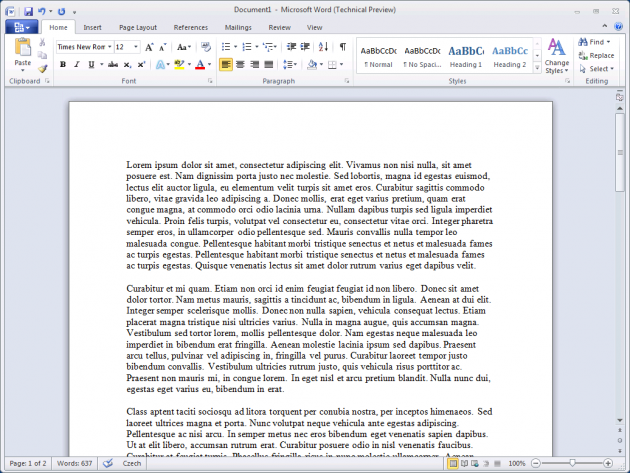This screenshot has width=630, height=473.
Task: Apply strikethrough formatting
Action: pos(113,64)
